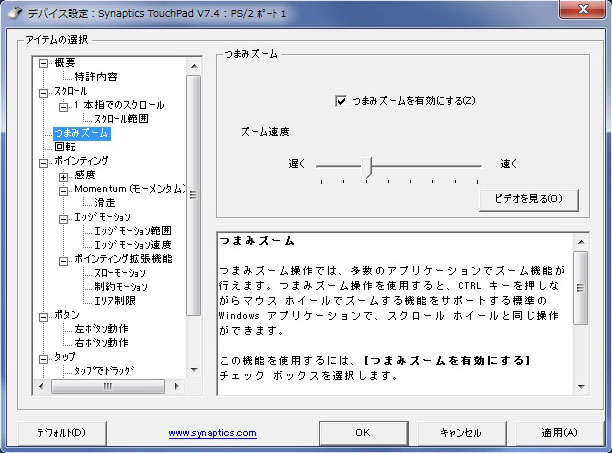Screen dimensions: 612x453
Task: Click the ズーム速度 slider thumb
Action: [366, 167]
